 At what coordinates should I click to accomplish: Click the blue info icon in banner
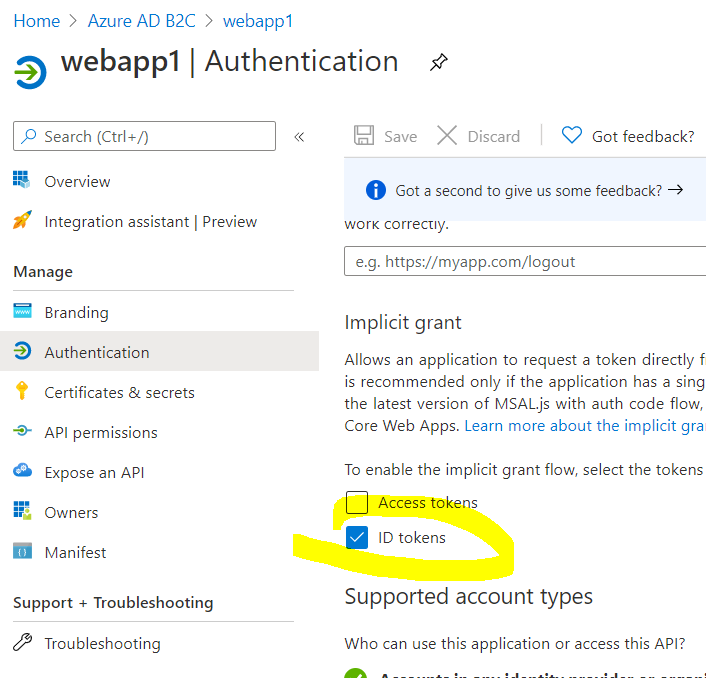tap(376, 190)
